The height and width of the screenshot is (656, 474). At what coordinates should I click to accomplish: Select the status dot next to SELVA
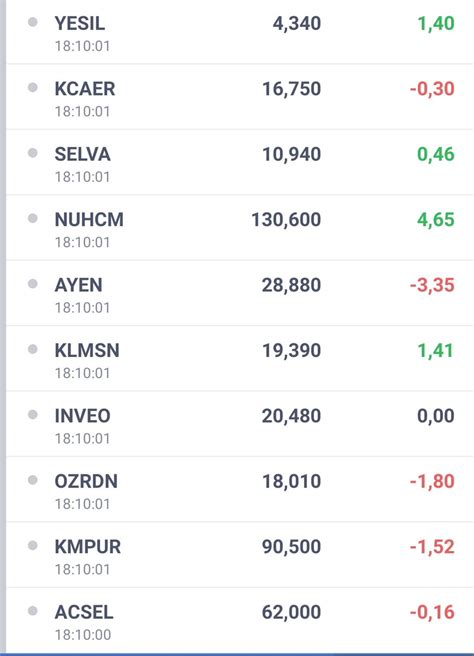33,153
